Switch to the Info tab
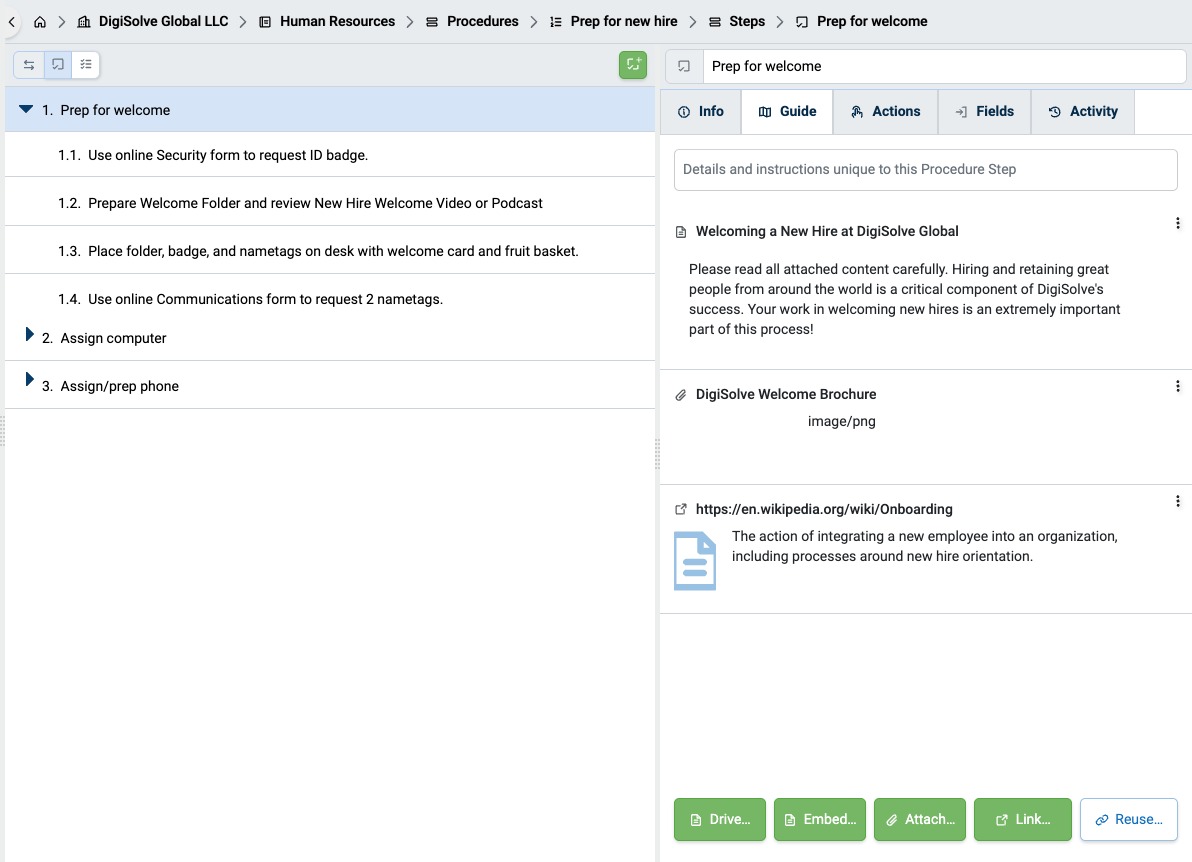 point(700,112)
